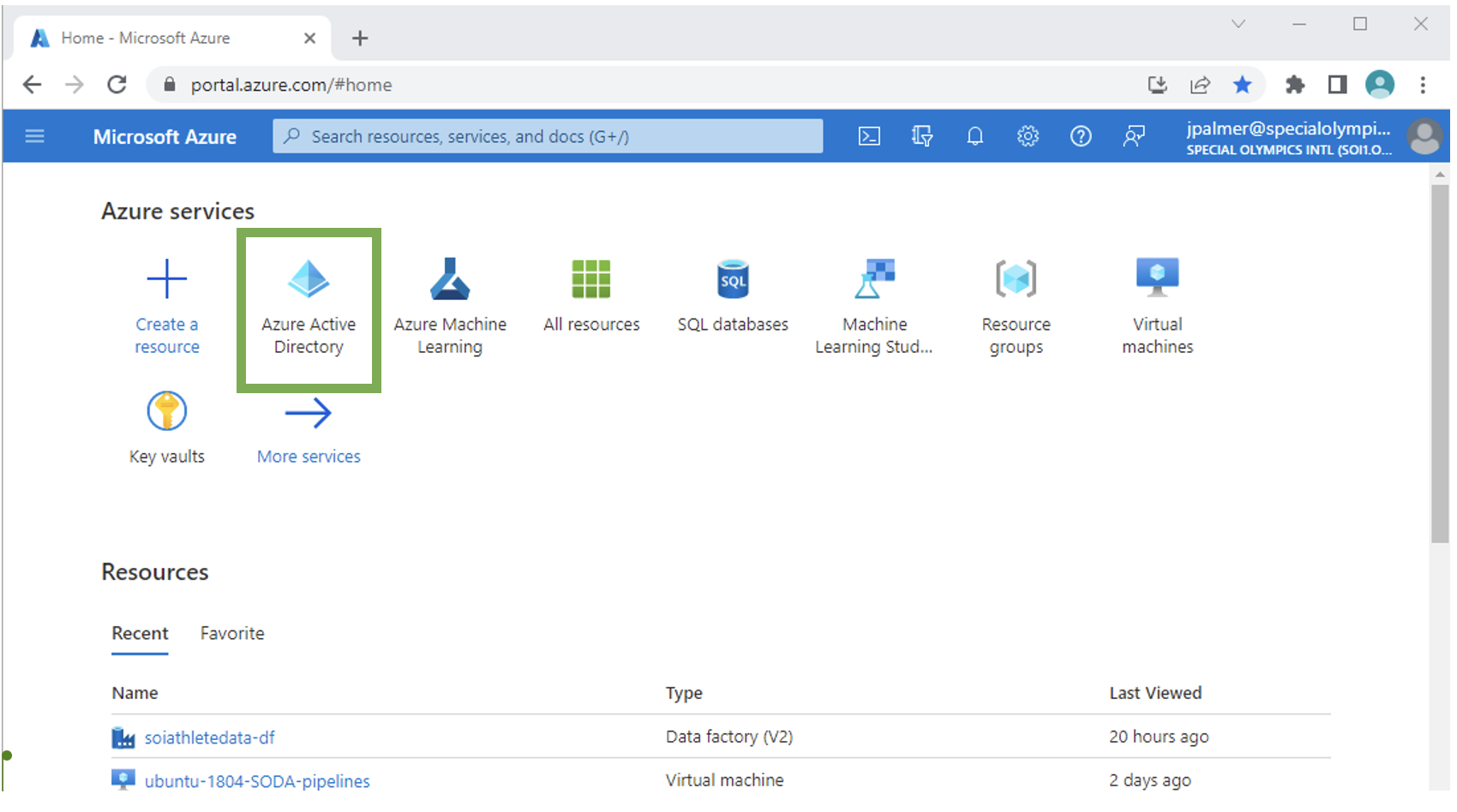Click the Azure search resources field
Image resolution: width=1457 pixels, height=812 pixels.
pos(548,136)
